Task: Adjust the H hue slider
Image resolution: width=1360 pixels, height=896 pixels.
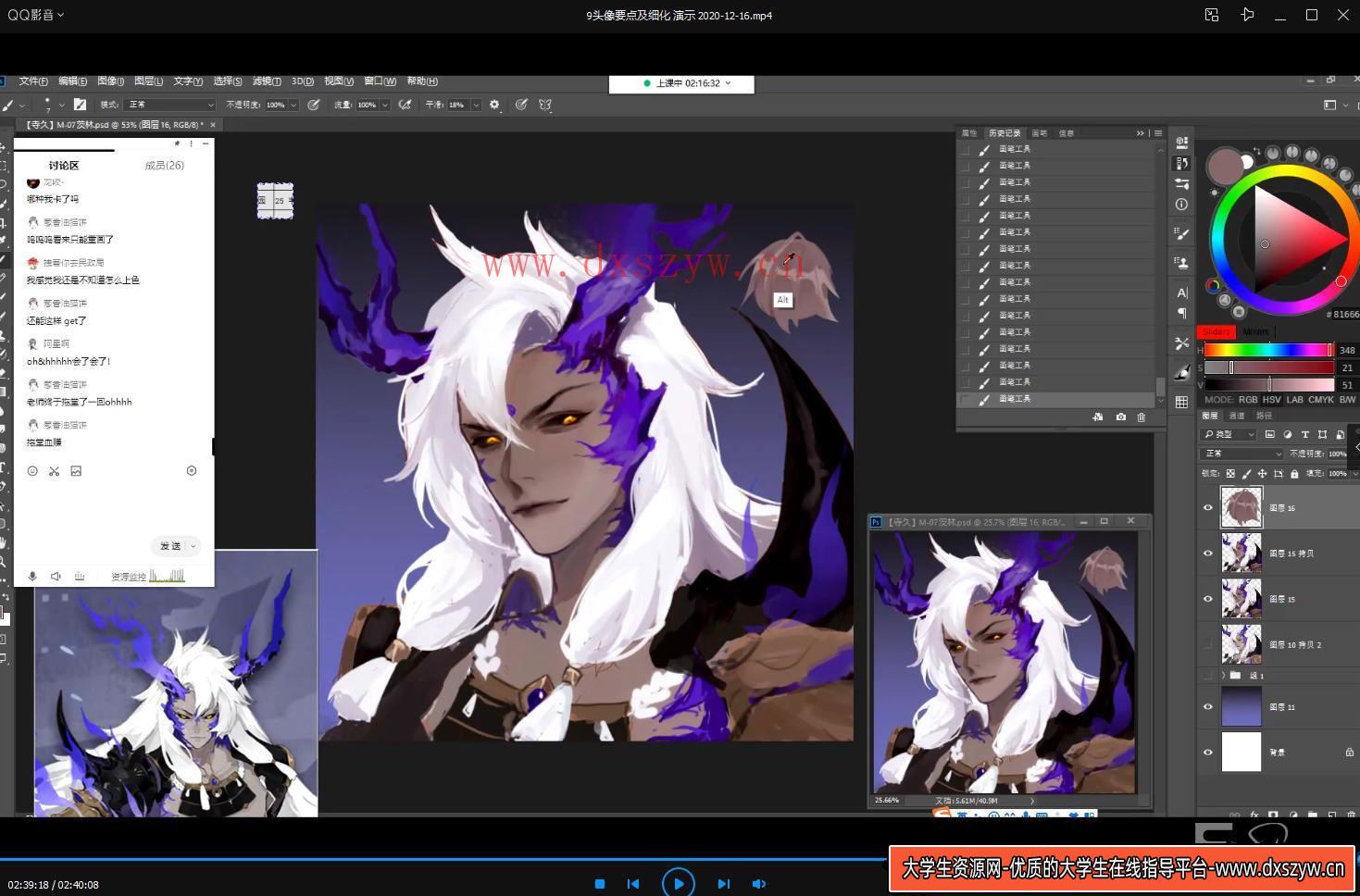Action: click(1268, 350)
